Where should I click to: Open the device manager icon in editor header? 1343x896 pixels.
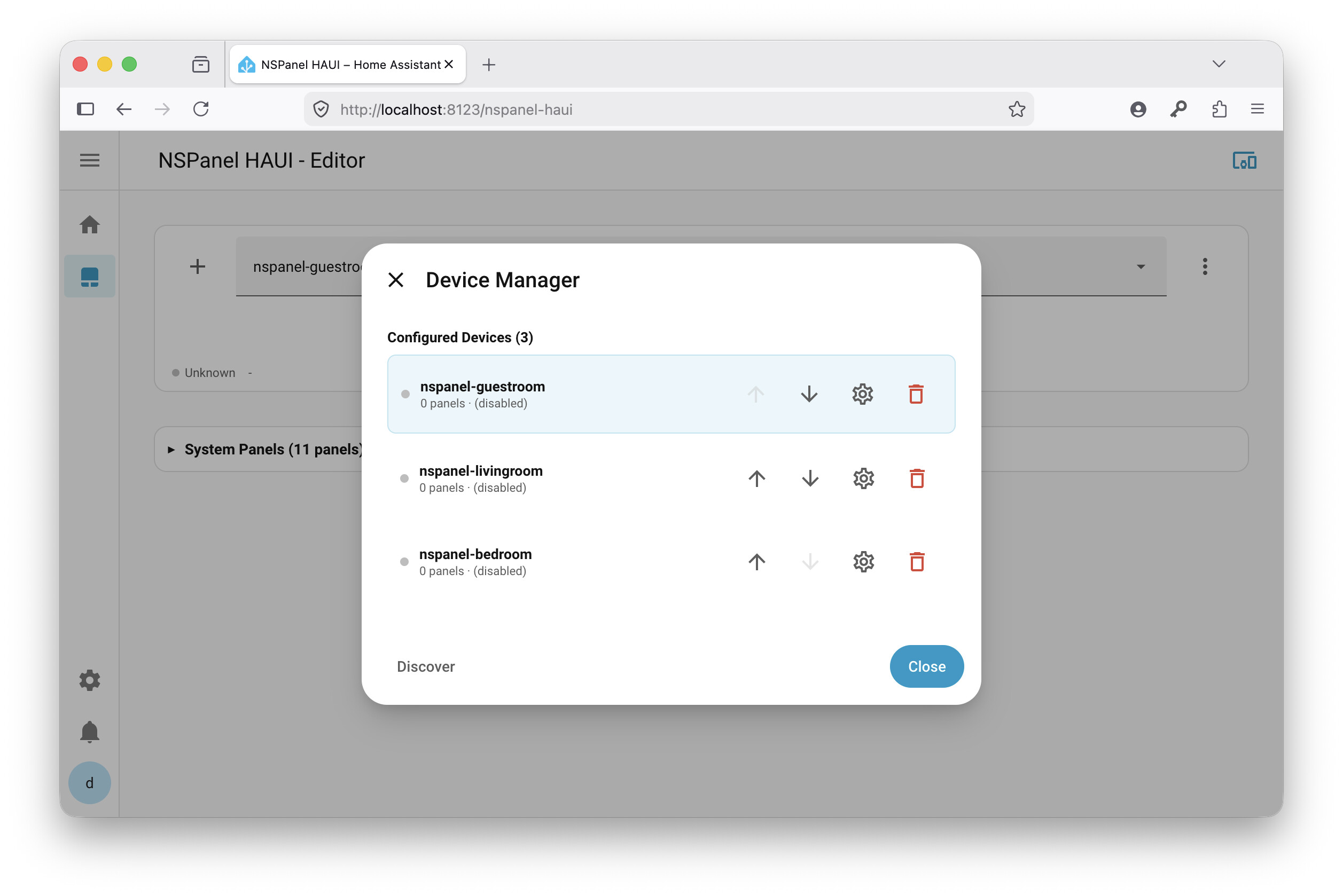1244,161
